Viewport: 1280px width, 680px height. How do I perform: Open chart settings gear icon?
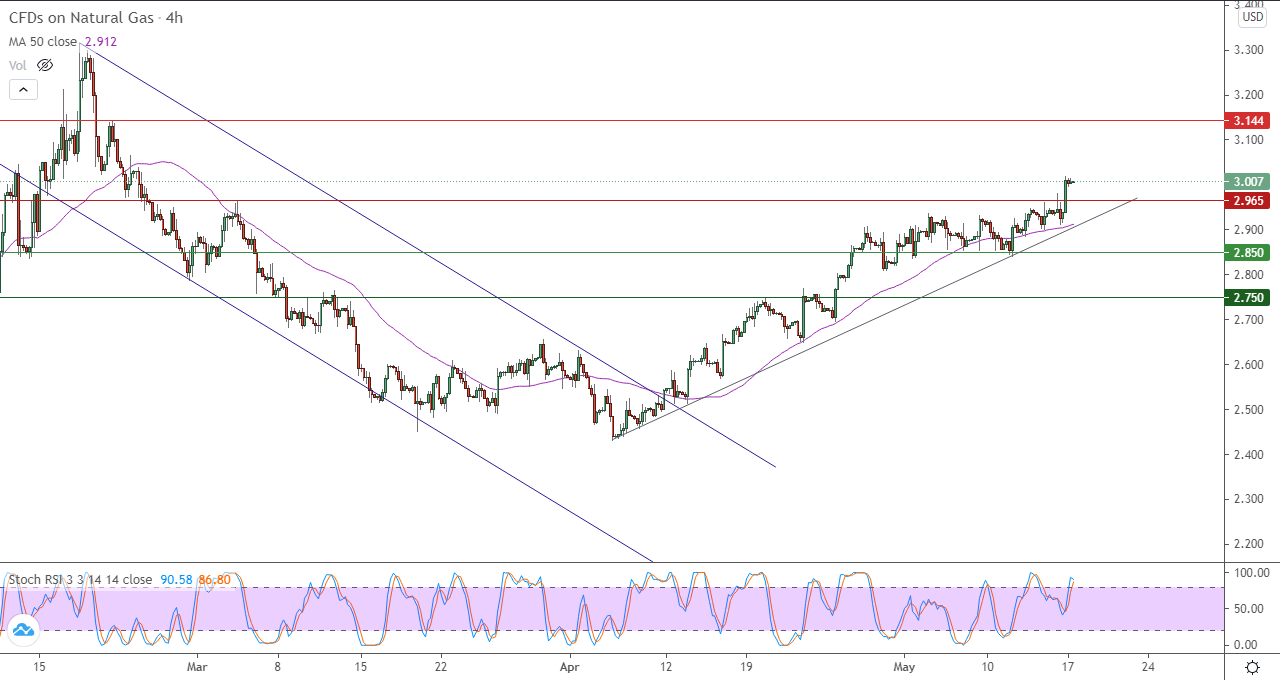(1252, 666)
